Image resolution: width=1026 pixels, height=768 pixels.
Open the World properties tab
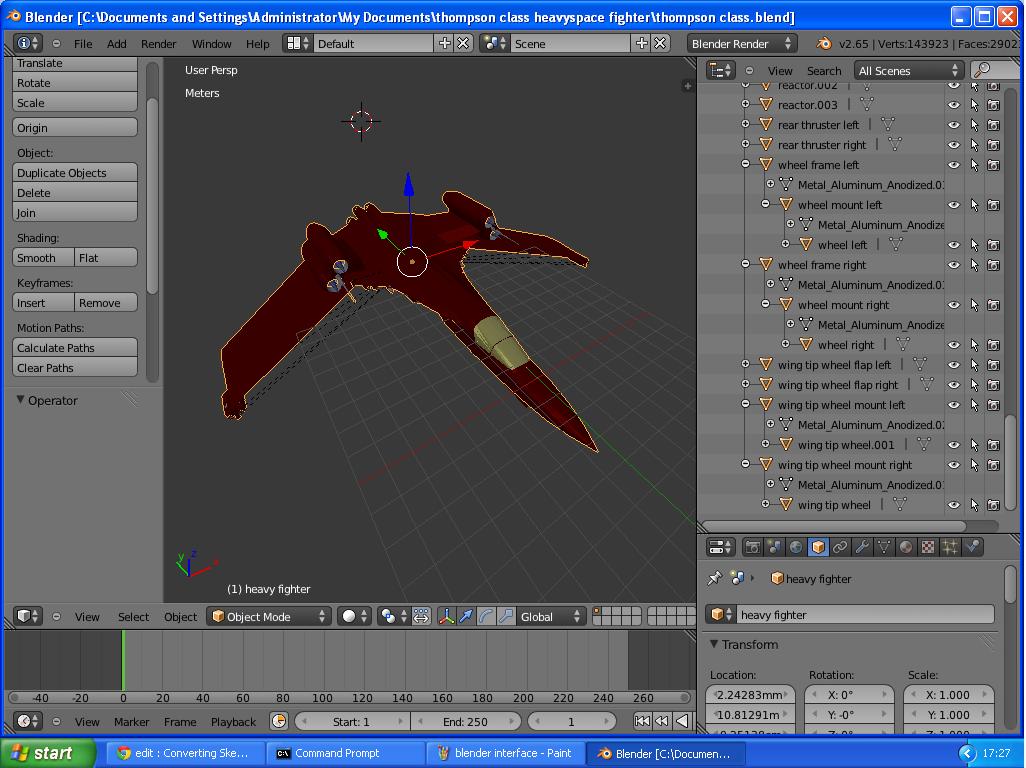click(x=795, y=546)
